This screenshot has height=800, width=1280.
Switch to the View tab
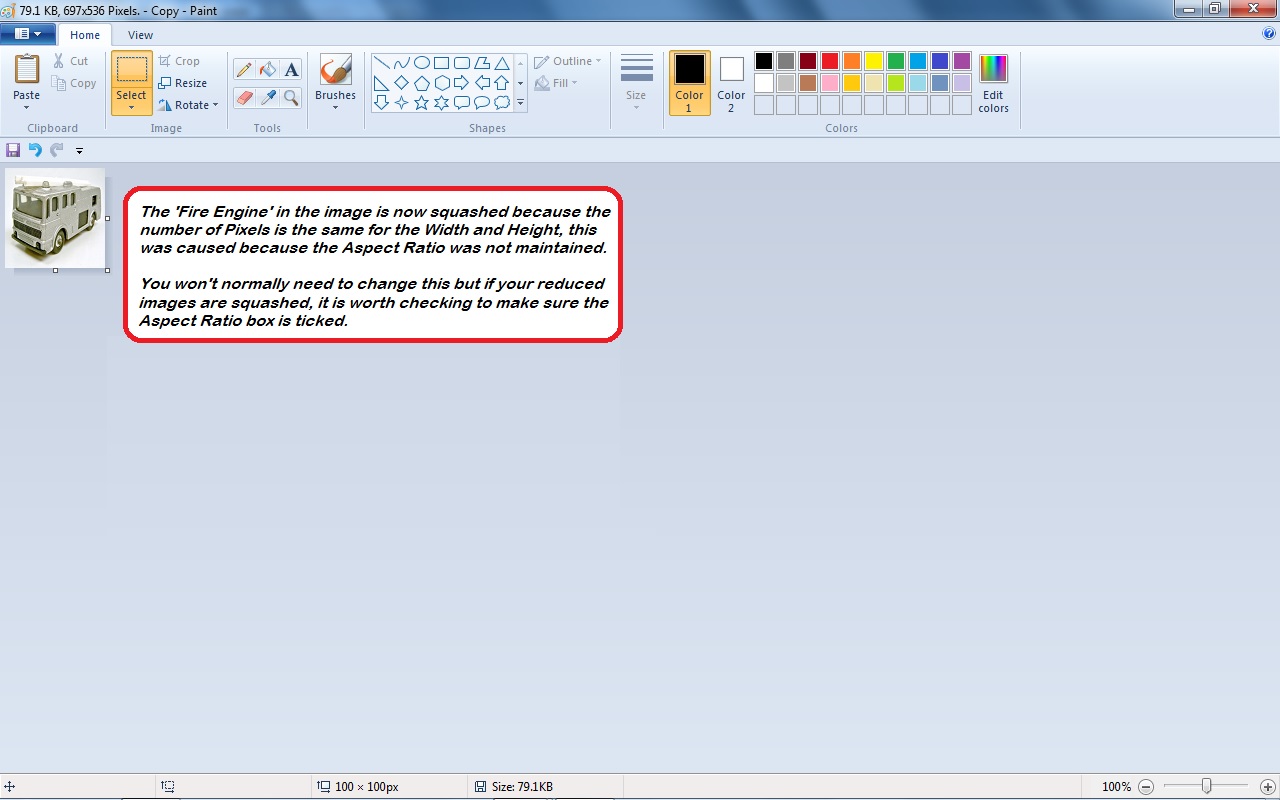[x=140, y=35]
